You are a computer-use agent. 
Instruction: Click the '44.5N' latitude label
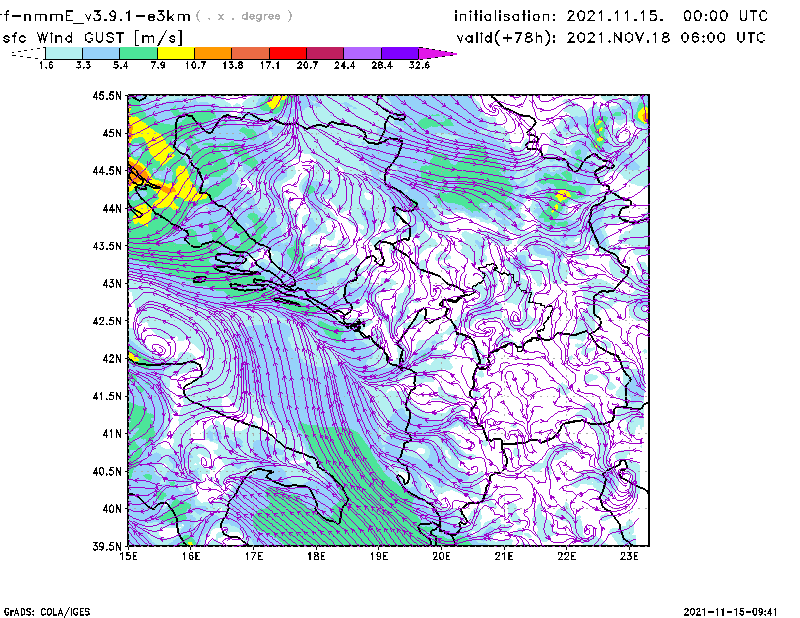point(107,170)
